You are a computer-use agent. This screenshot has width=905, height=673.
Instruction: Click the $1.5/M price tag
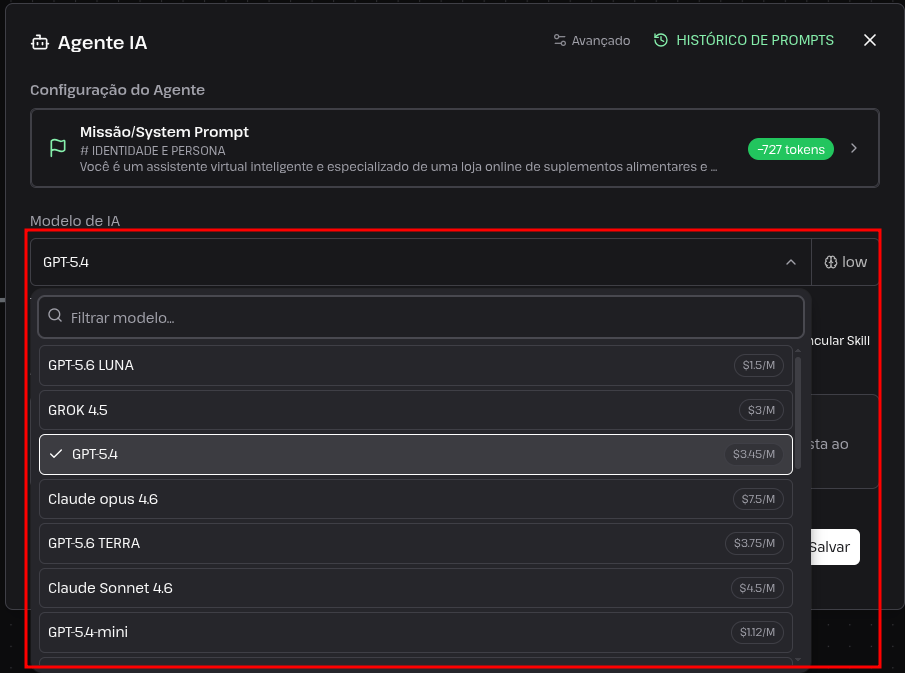pyautogui.click(x=758, y=365)
